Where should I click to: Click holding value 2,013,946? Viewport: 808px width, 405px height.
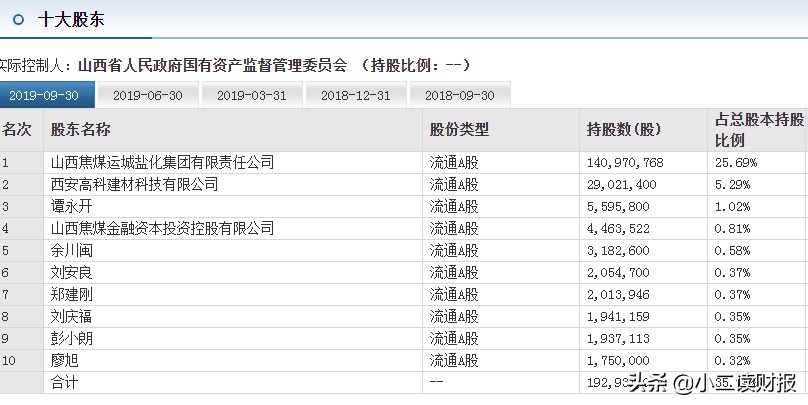click(618, 295)
